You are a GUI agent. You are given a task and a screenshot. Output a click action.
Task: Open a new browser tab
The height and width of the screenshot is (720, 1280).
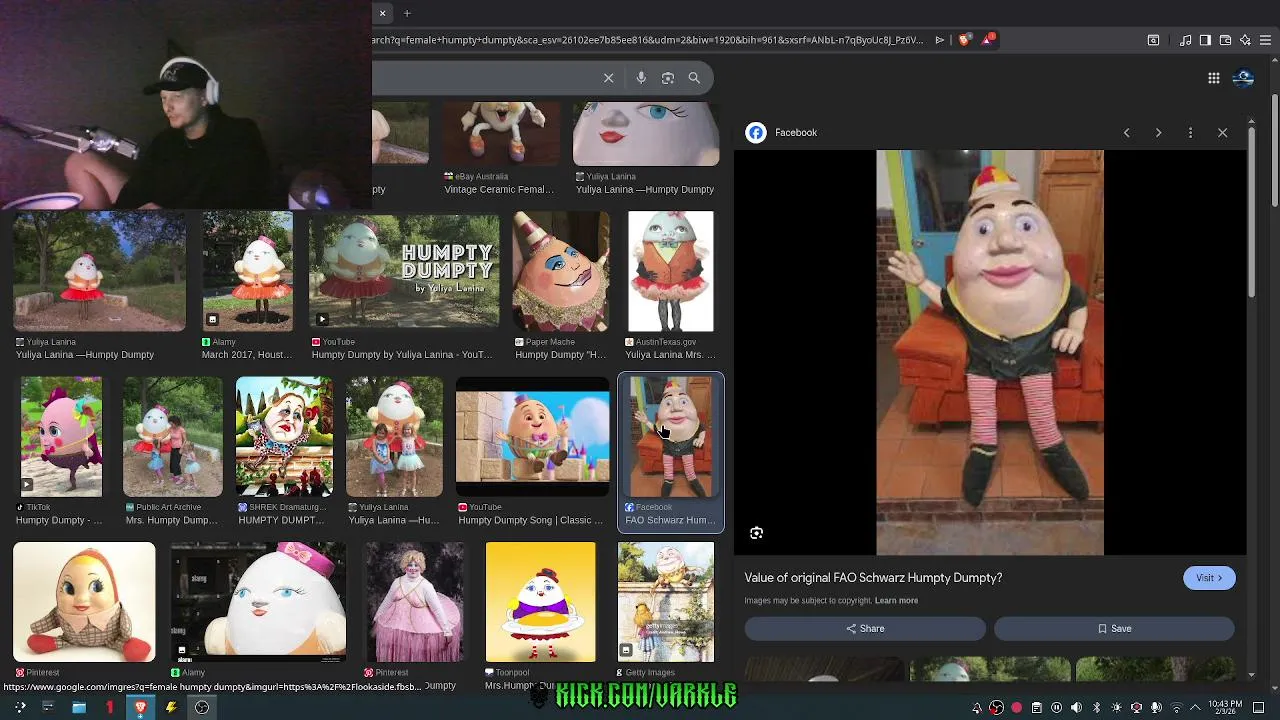click(407, 13)
